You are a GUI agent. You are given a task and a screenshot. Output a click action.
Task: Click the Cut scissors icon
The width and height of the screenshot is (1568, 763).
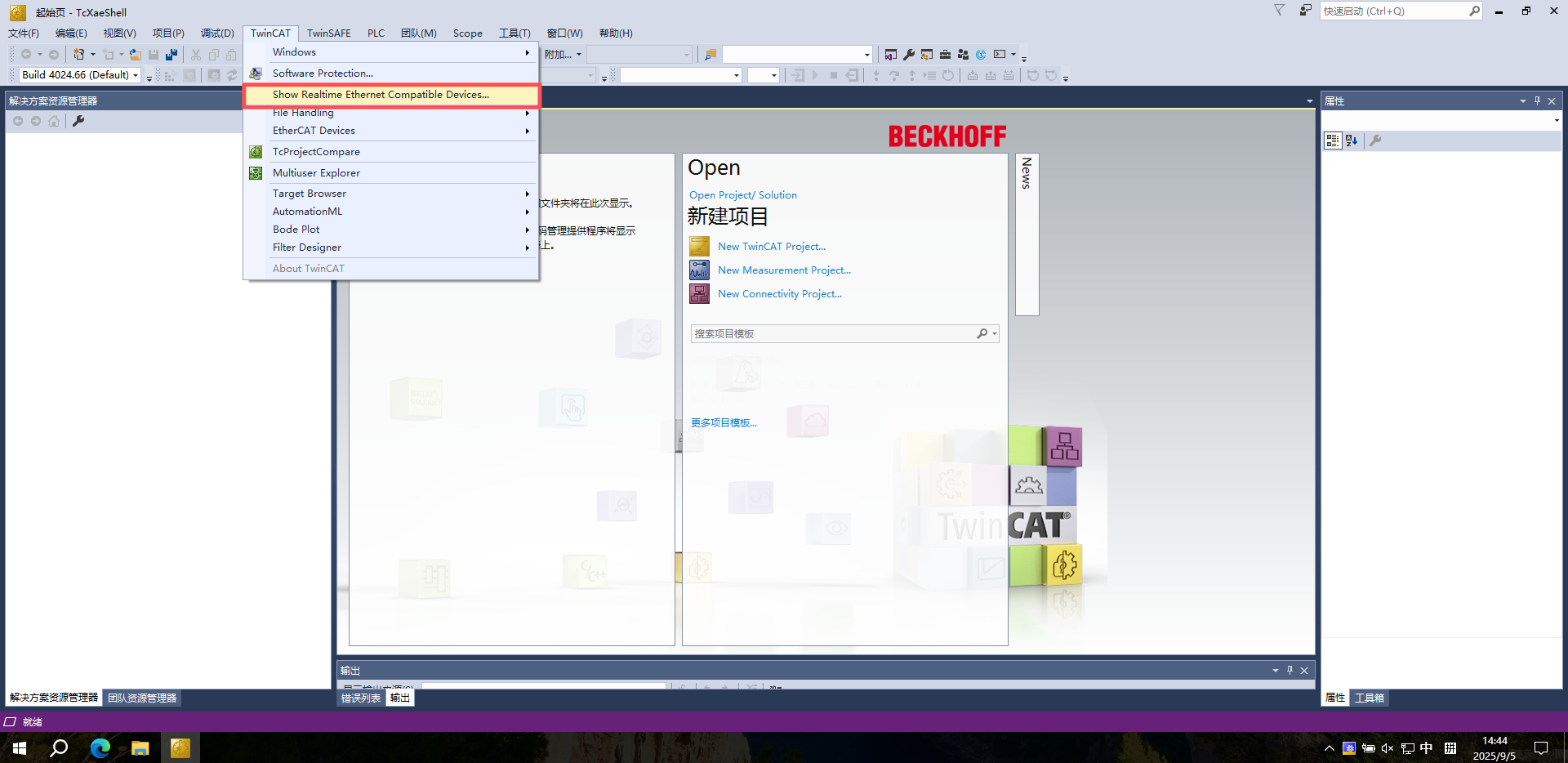[x=196, y=55]
